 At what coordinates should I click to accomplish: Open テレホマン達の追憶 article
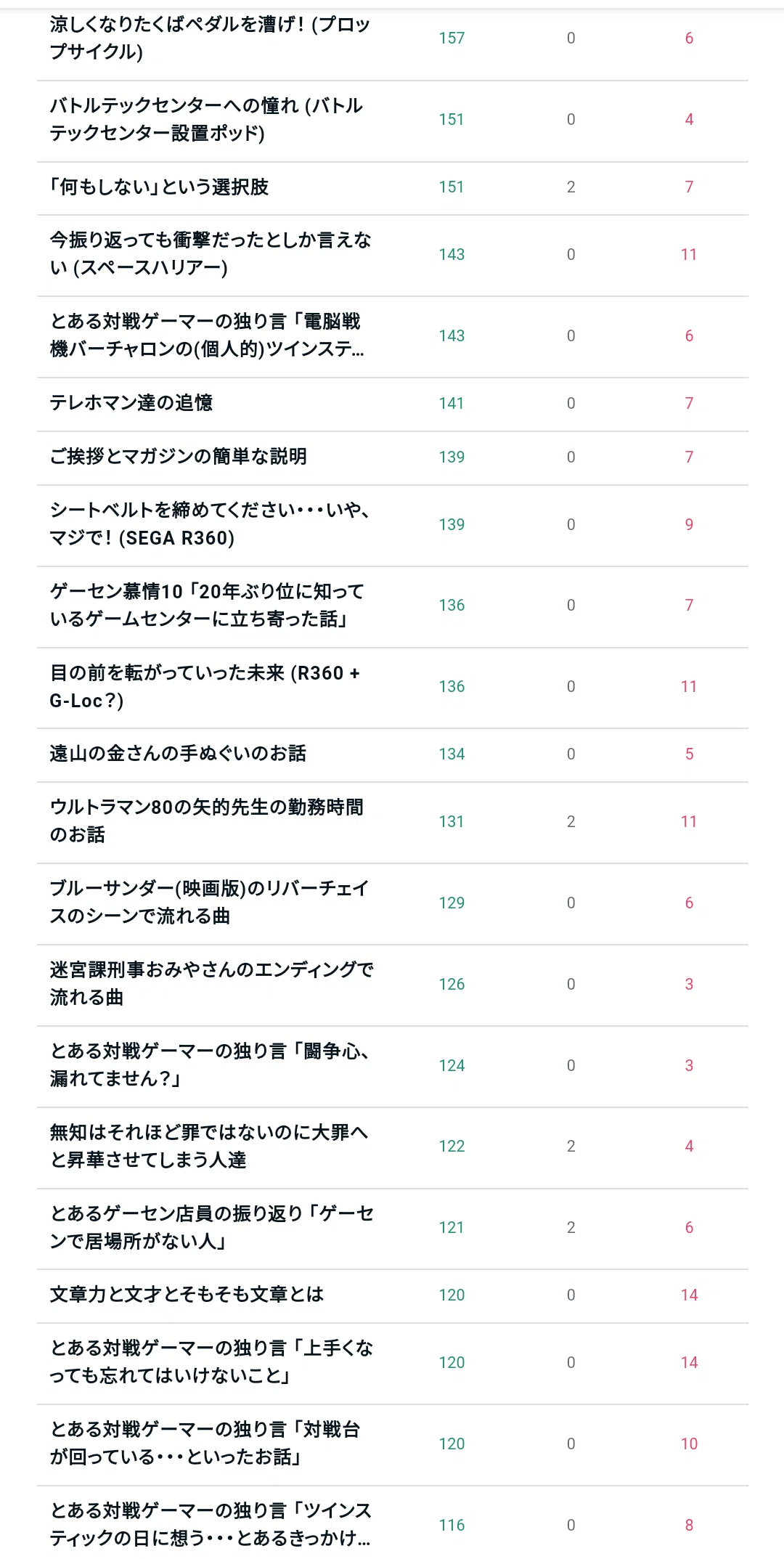pos(131,403)
